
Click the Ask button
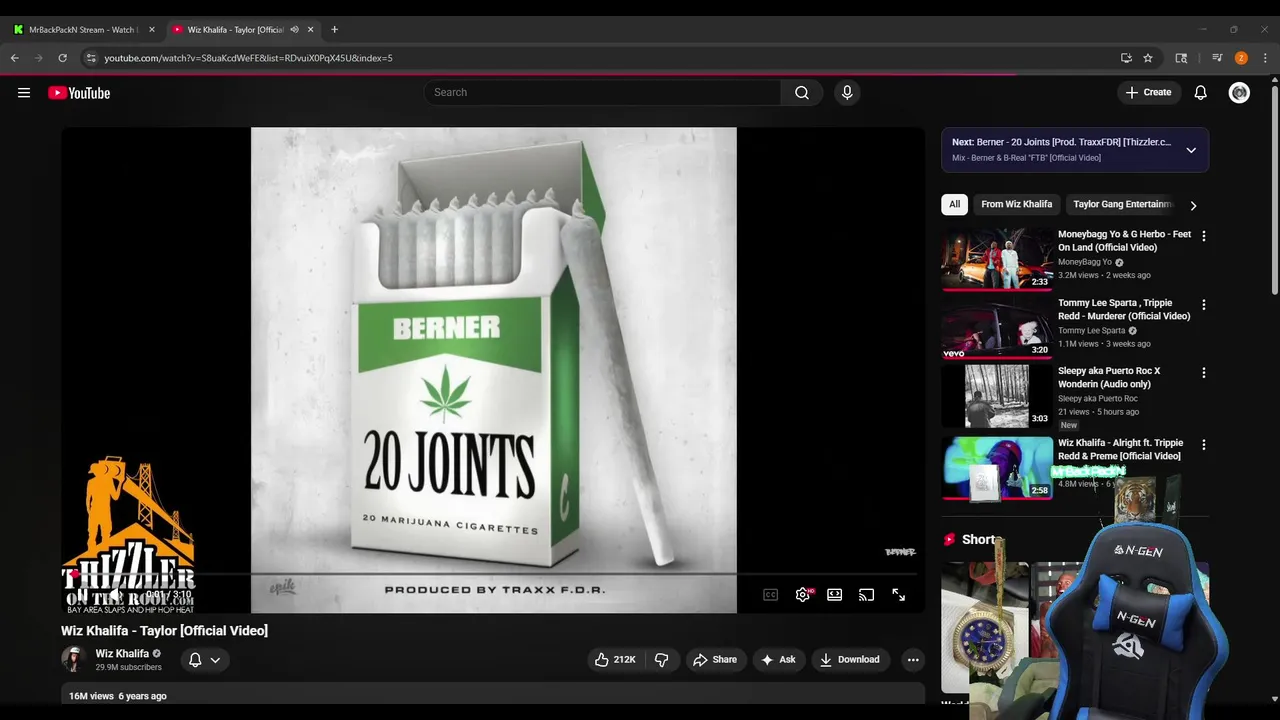pos(778,660)
